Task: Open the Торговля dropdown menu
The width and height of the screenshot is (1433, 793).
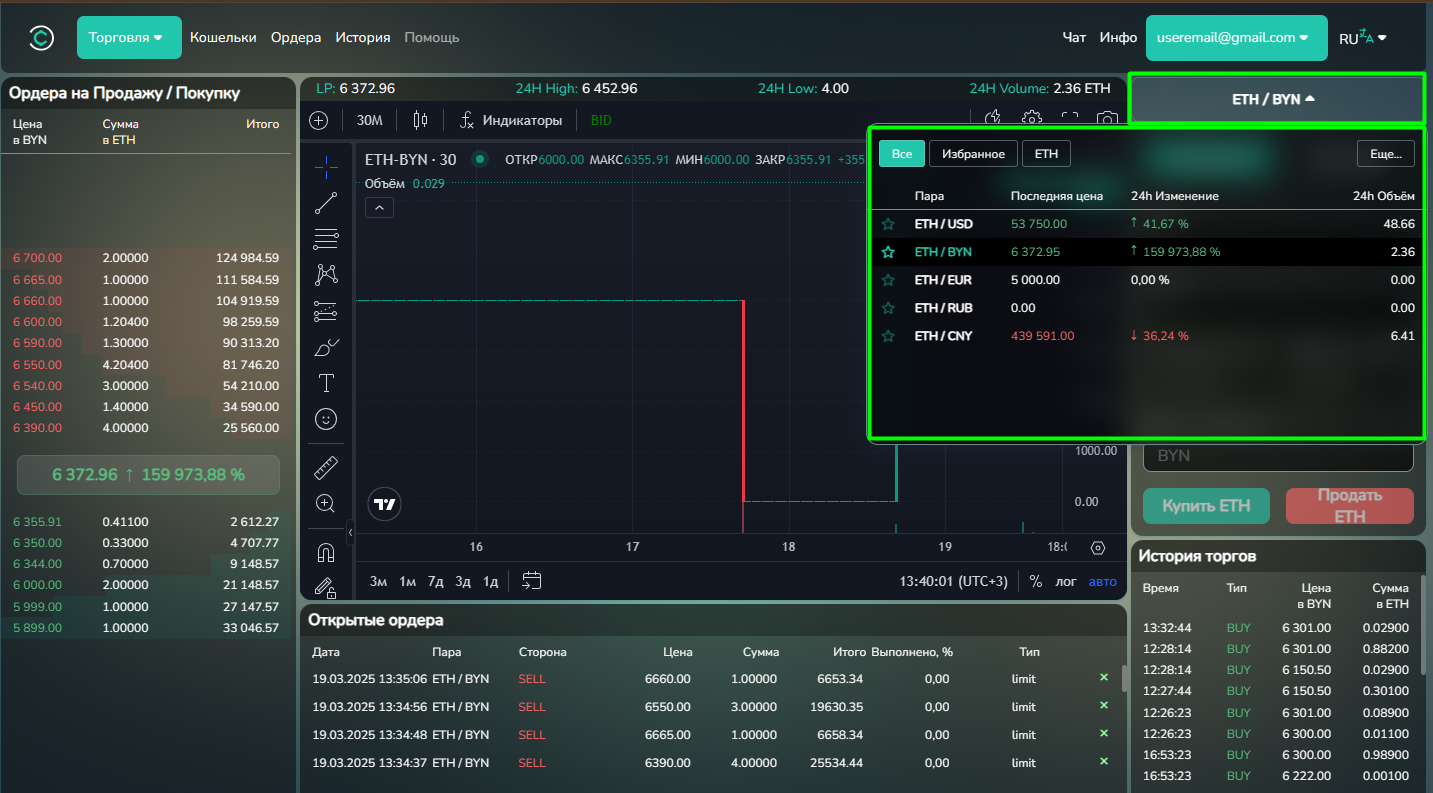Action: point(129,37)
